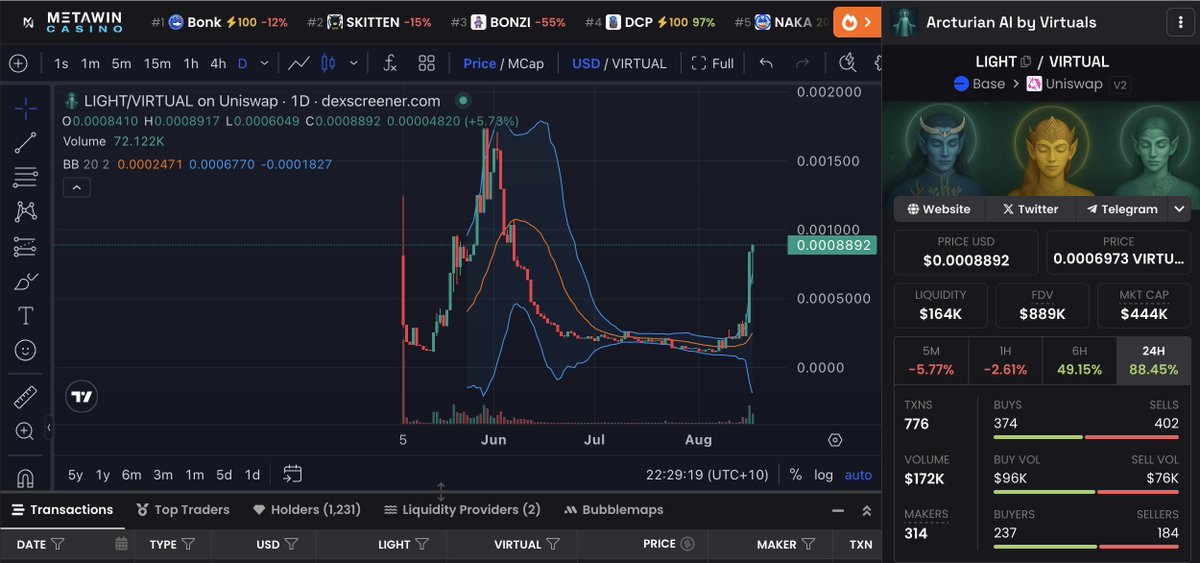
Task: Open the indicators fx menu
Action: click(x=390, y=63)
